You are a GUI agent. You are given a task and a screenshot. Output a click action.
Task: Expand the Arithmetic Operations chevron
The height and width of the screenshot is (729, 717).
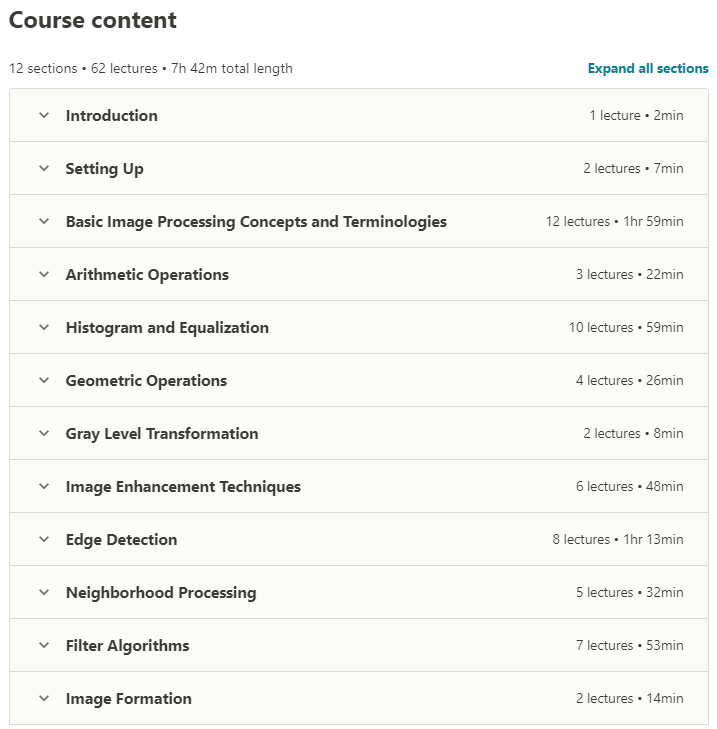point(44,274)
